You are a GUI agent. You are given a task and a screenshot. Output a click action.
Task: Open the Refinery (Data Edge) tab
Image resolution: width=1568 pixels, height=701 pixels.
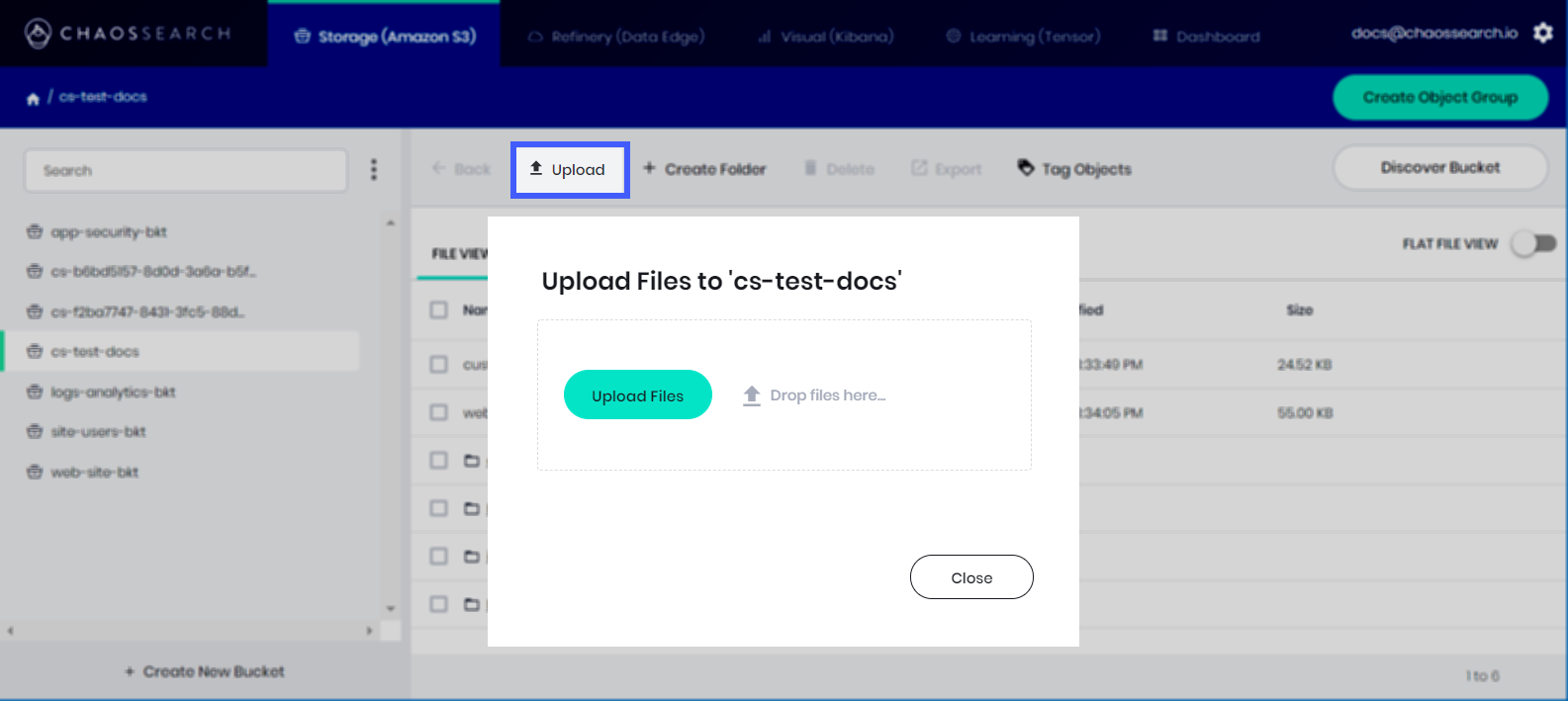(616, 37)
